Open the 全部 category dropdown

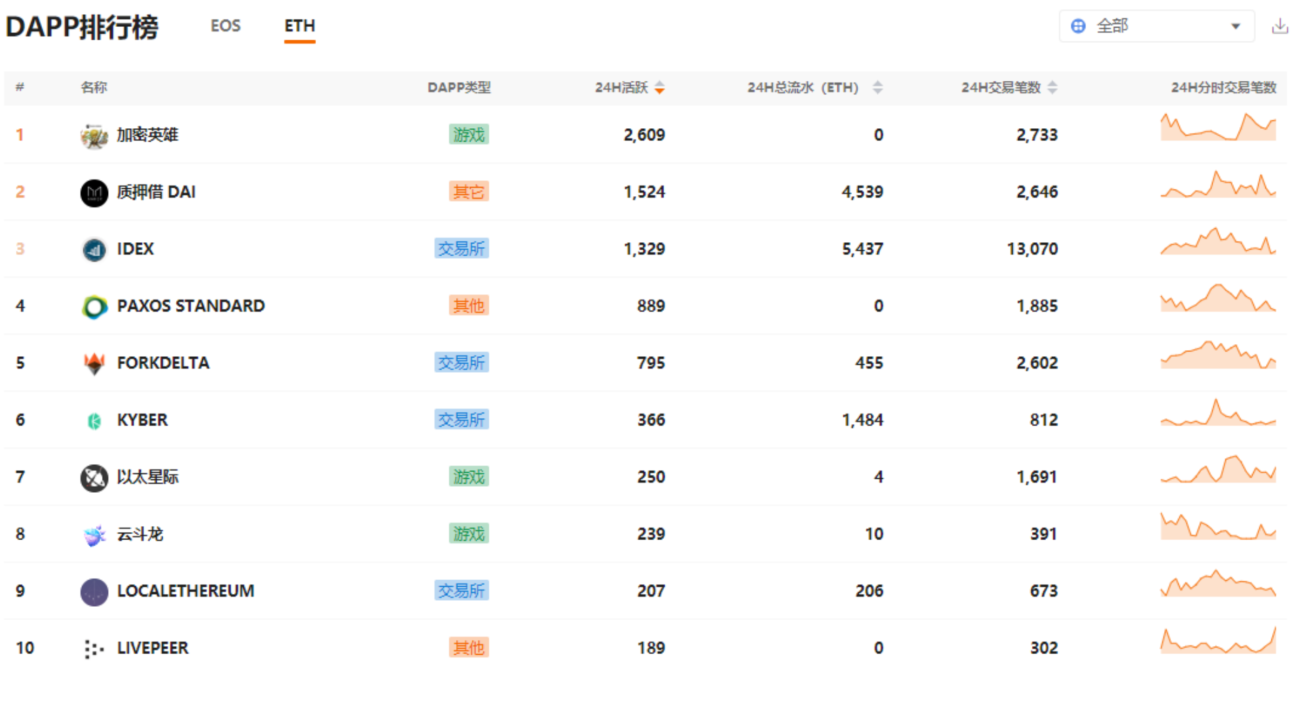(1156, 26)
